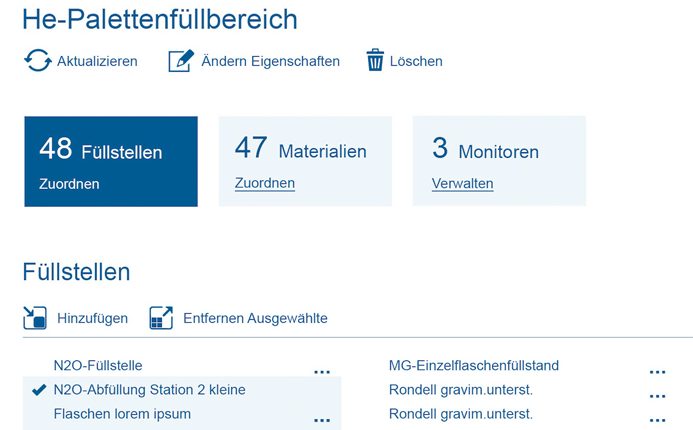Select the 3 Monitoren tile

coord(499,161)
